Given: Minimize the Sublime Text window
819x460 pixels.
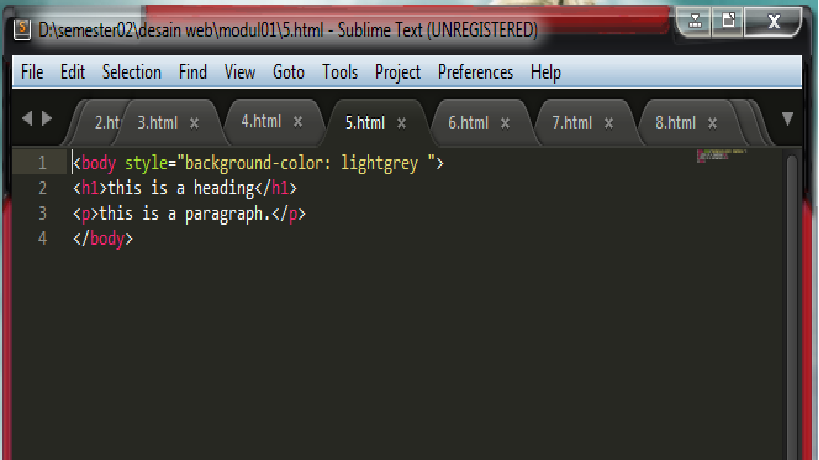Looking at the screenshot, I should [695, 21].
